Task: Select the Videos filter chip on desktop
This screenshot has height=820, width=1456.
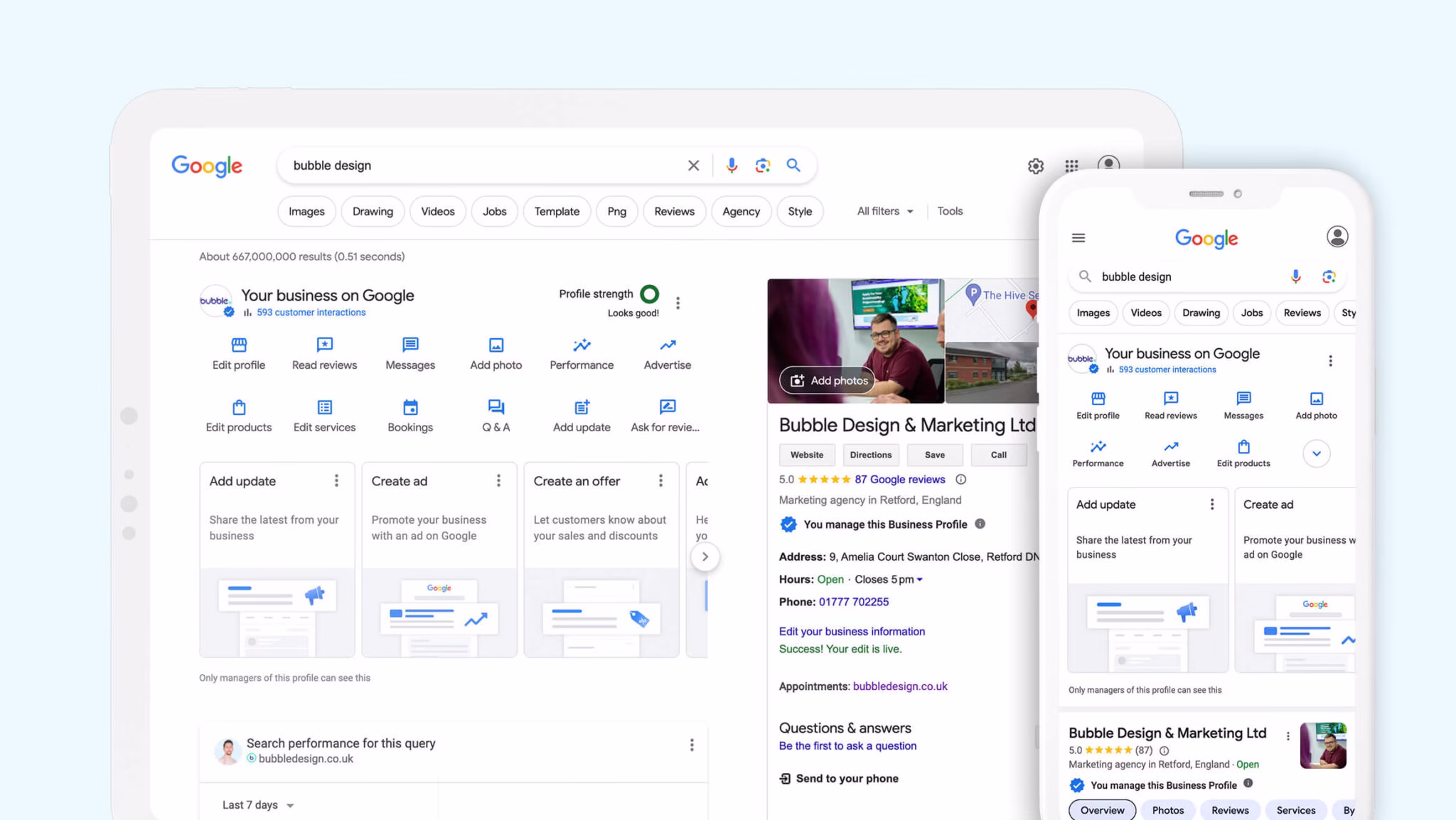Action: pos(437,212)
